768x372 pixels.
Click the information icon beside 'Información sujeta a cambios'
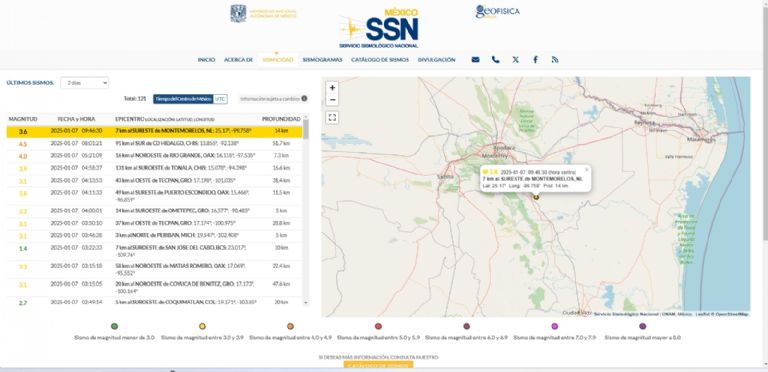tap(304, 98)
